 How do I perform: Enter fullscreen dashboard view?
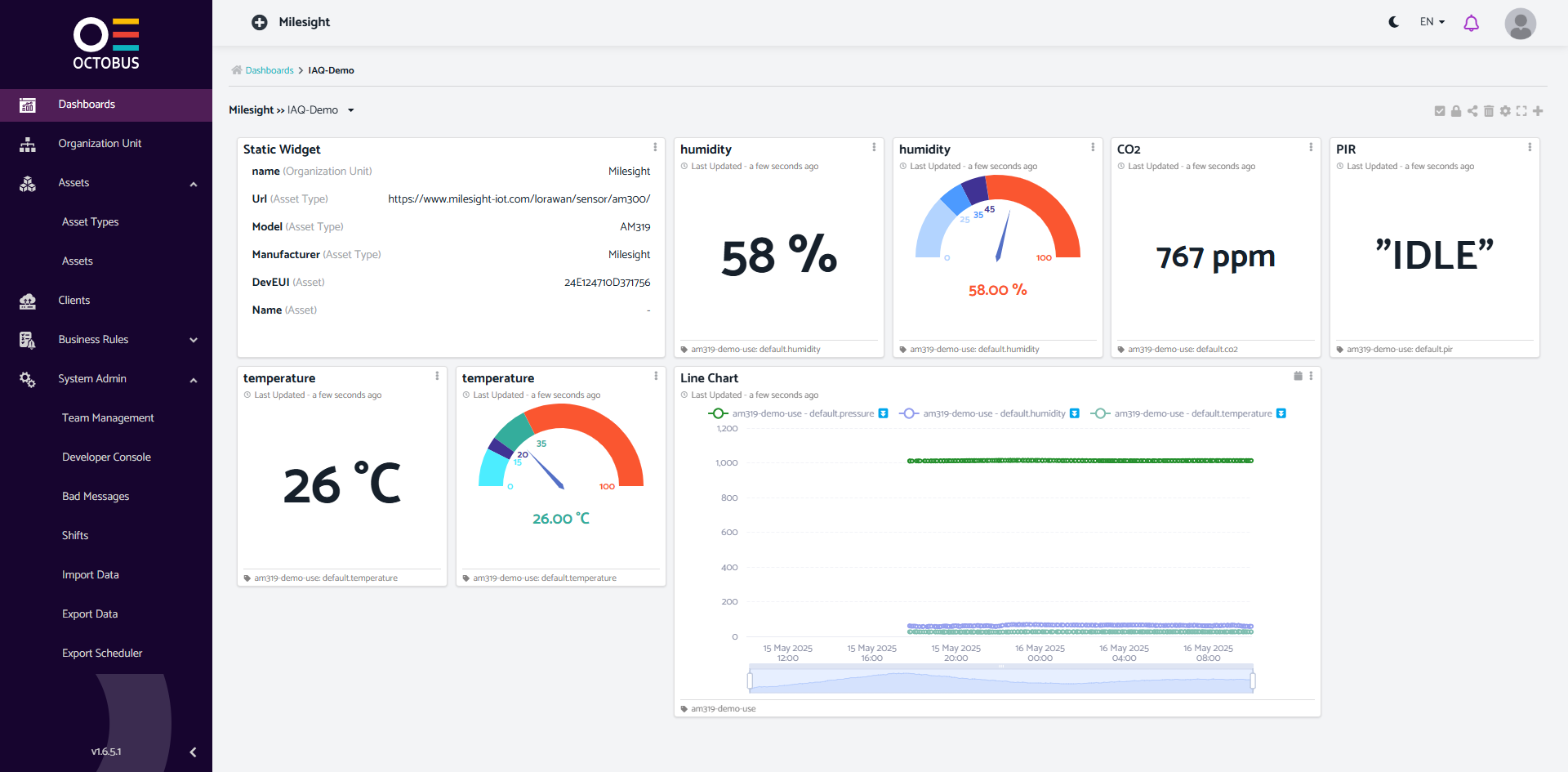click(1521, 111)
